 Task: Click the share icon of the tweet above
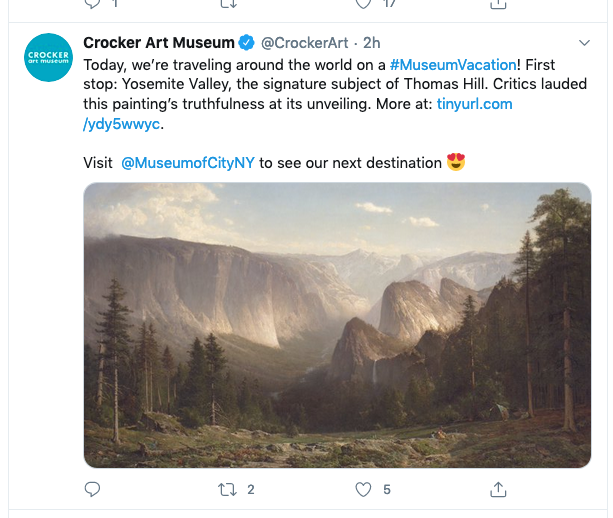click(497, 4)
